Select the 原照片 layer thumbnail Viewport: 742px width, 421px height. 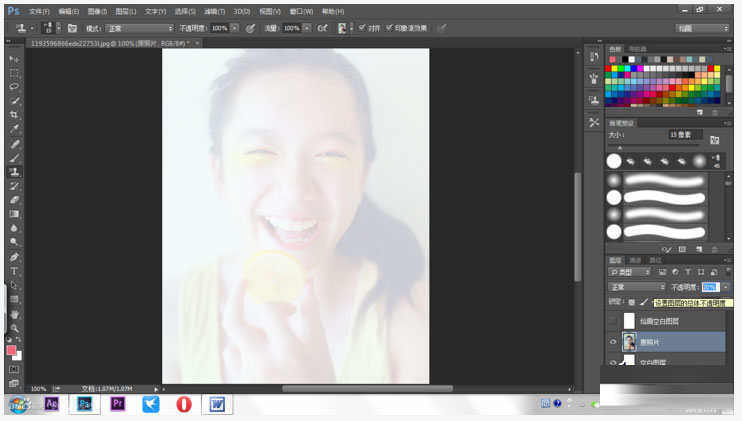click(x=629, y=342)
